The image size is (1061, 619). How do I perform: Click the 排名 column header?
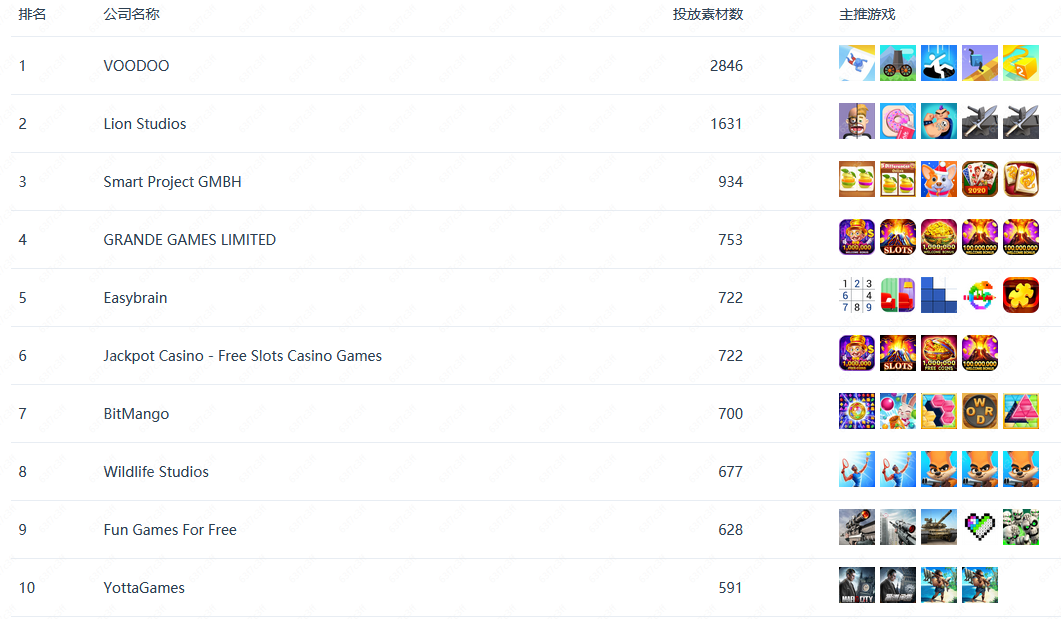32,14
